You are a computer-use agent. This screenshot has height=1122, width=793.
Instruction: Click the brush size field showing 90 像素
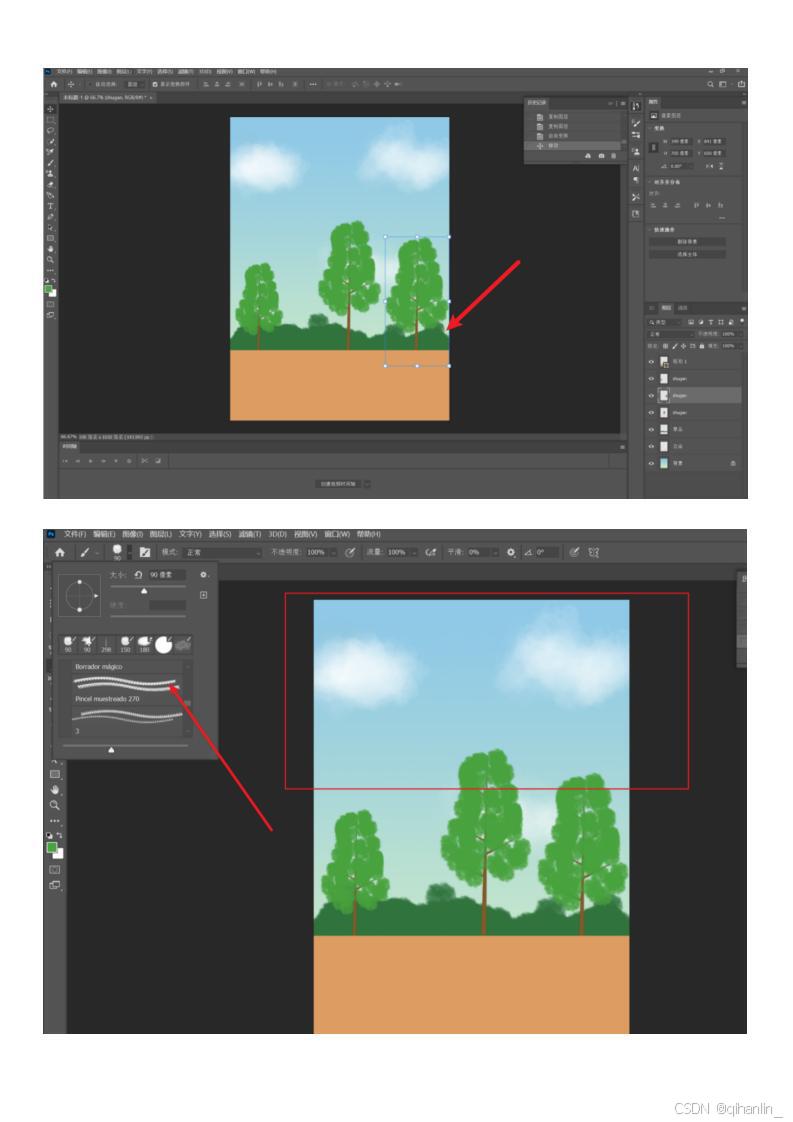click(167, 575)
